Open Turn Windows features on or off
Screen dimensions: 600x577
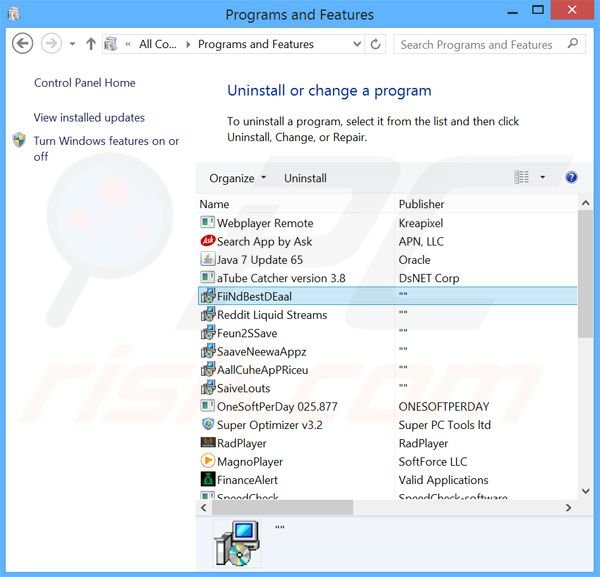(106, 148)
